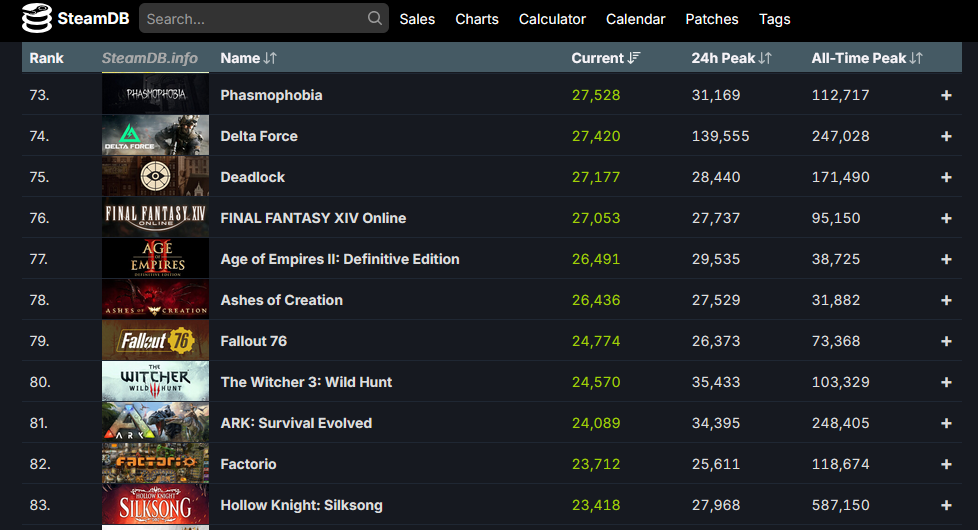This screenshot has width=978, height=530.
Task: Click The Witcher 3 thumbnail image
Action: (x=155, y=382)
